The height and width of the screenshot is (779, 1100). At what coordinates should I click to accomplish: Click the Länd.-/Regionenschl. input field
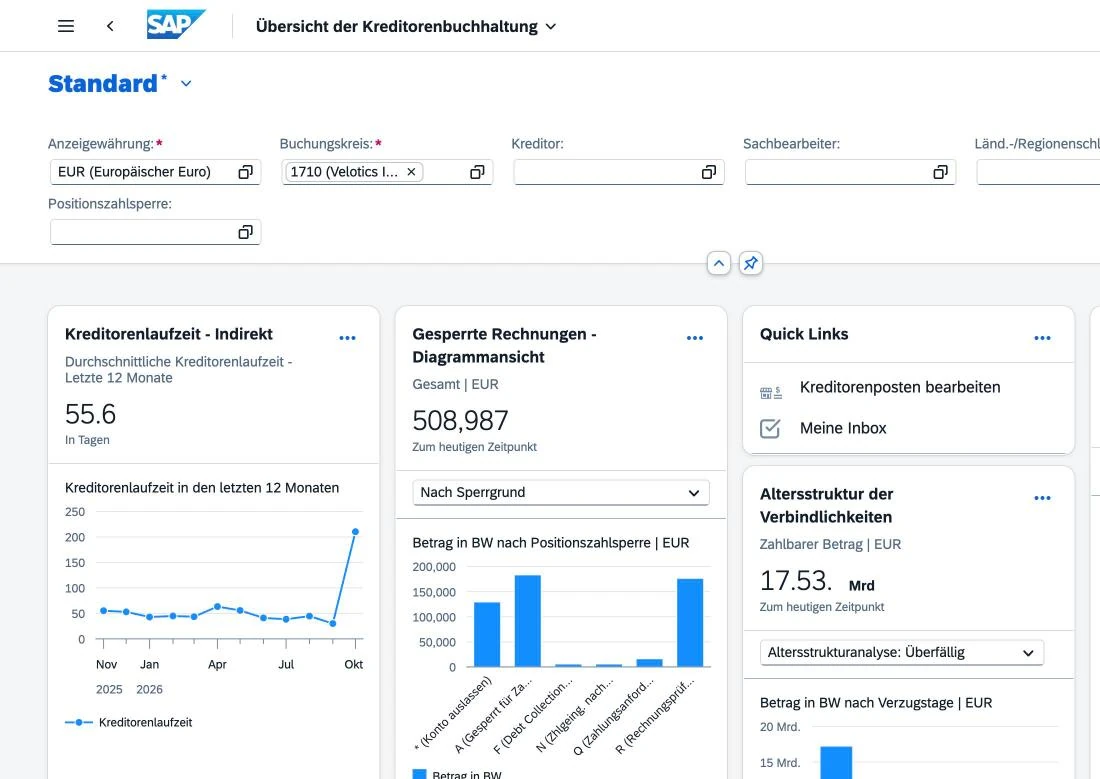(x=1038, y=172)
